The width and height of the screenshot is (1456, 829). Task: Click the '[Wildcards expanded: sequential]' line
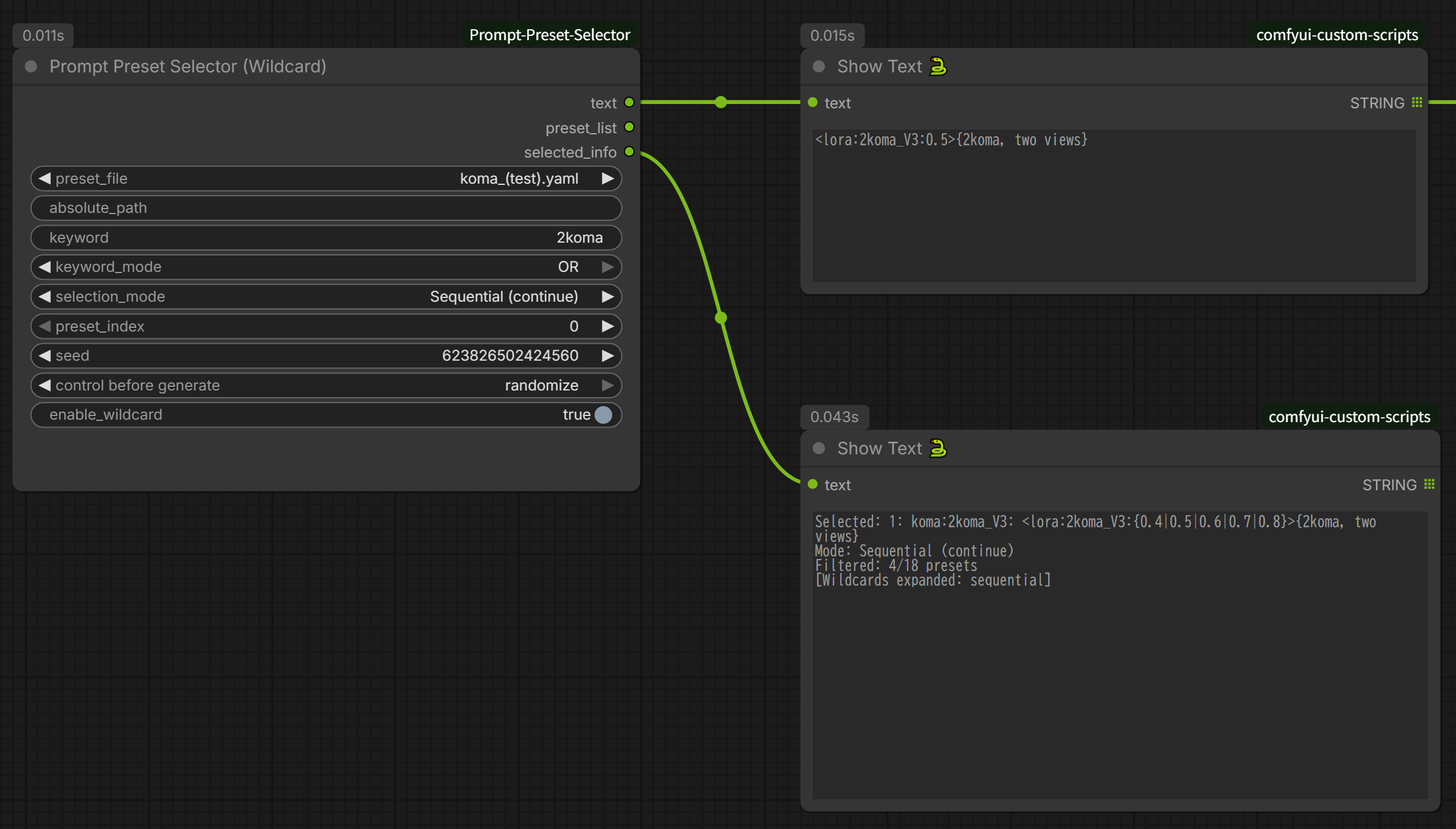click(933, 580)
